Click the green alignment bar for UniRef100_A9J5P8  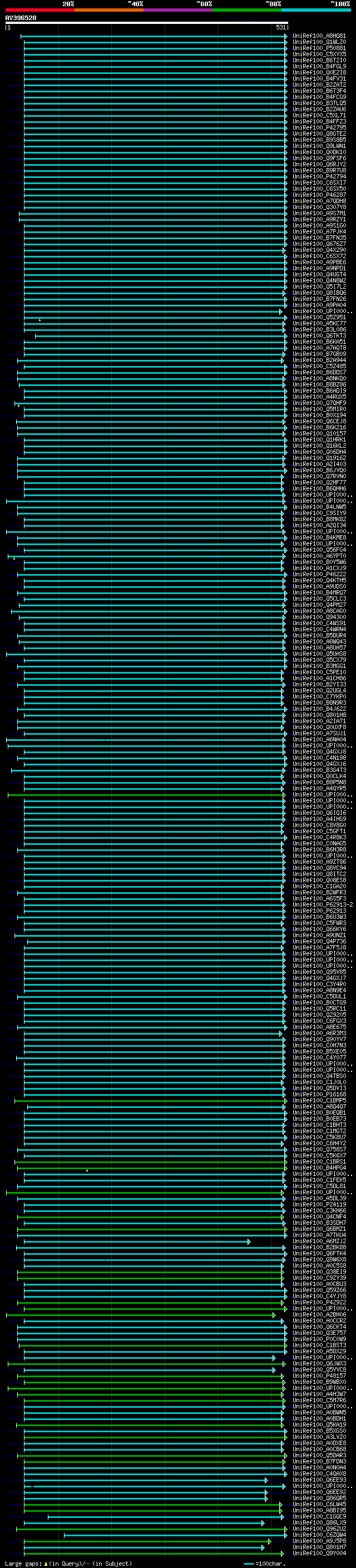147,1541
